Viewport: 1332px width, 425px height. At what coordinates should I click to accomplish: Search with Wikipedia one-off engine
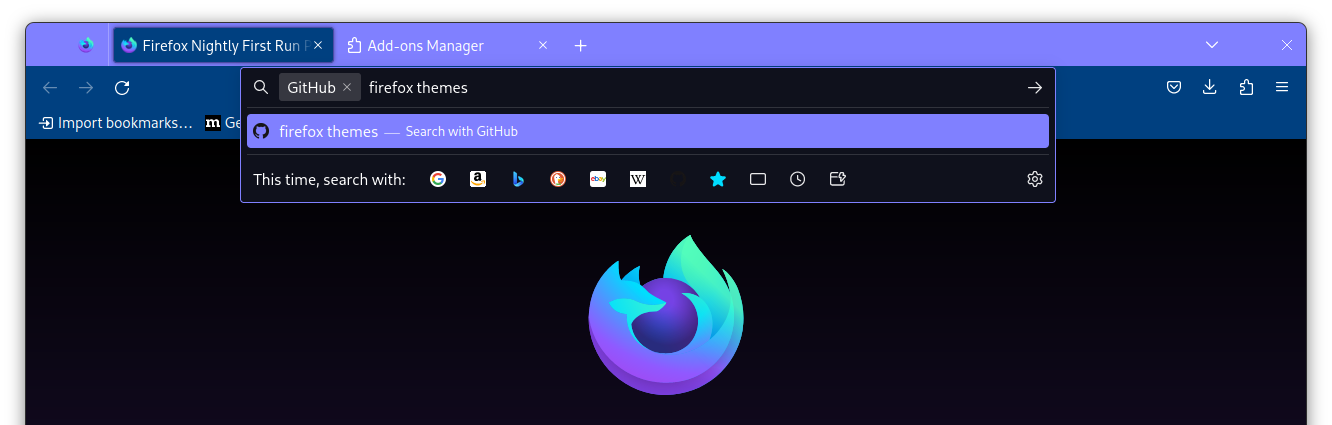coord(638,179)
